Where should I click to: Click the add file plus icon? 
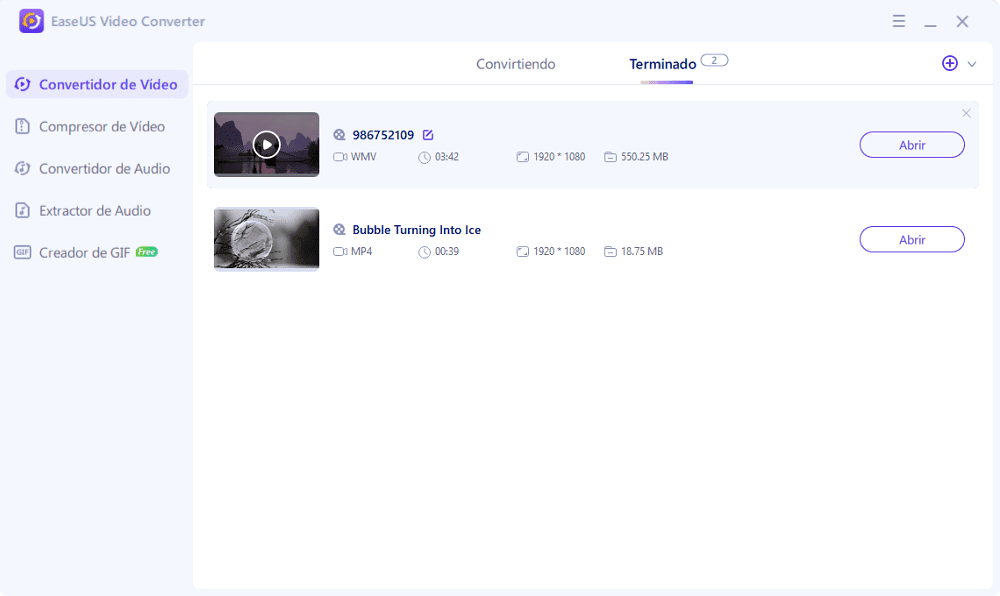[x=950, y=63]
